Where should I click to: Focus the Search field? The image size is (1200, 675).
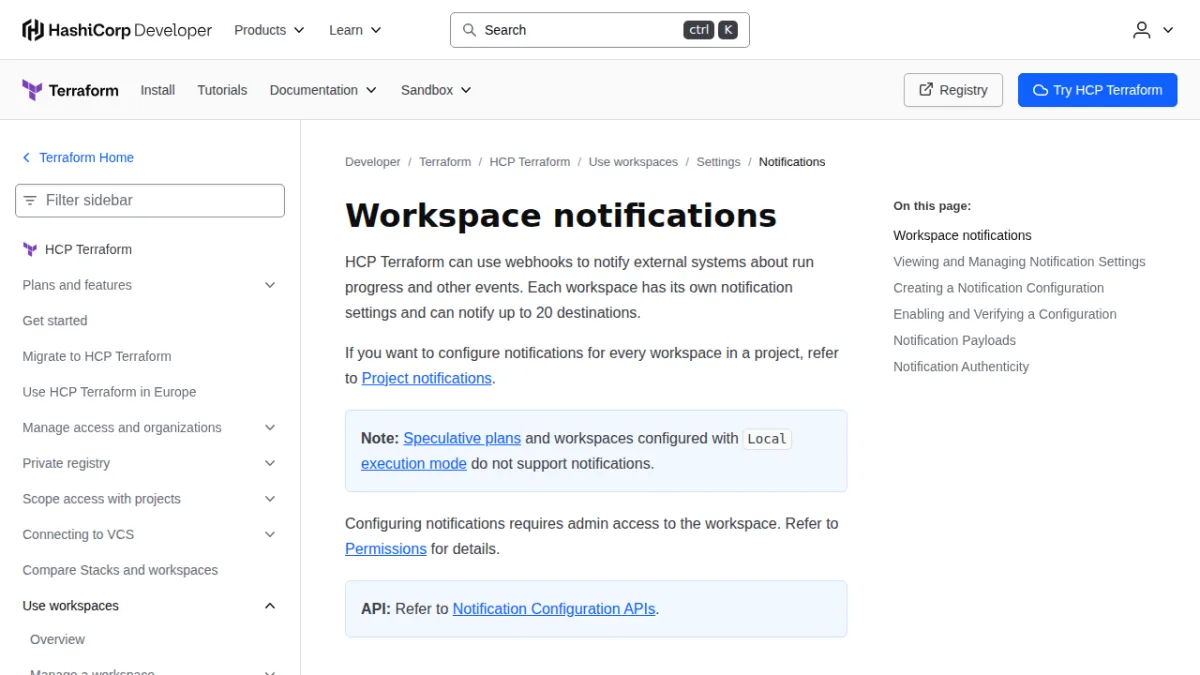click(600, 30)
